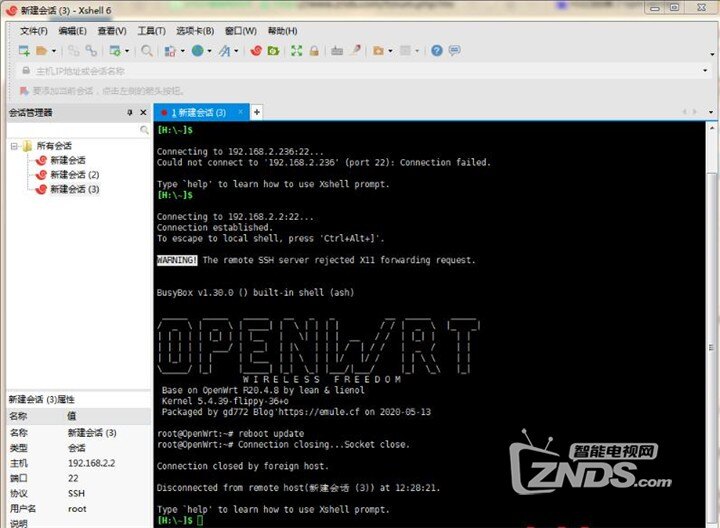Click the username value root in properties
The height and width of the screenshot is (528, 720).
77,509
